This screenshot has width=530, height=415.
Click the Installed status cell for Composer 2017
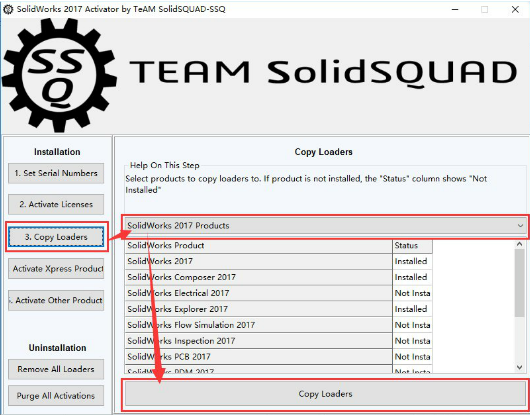coord(412,277)
